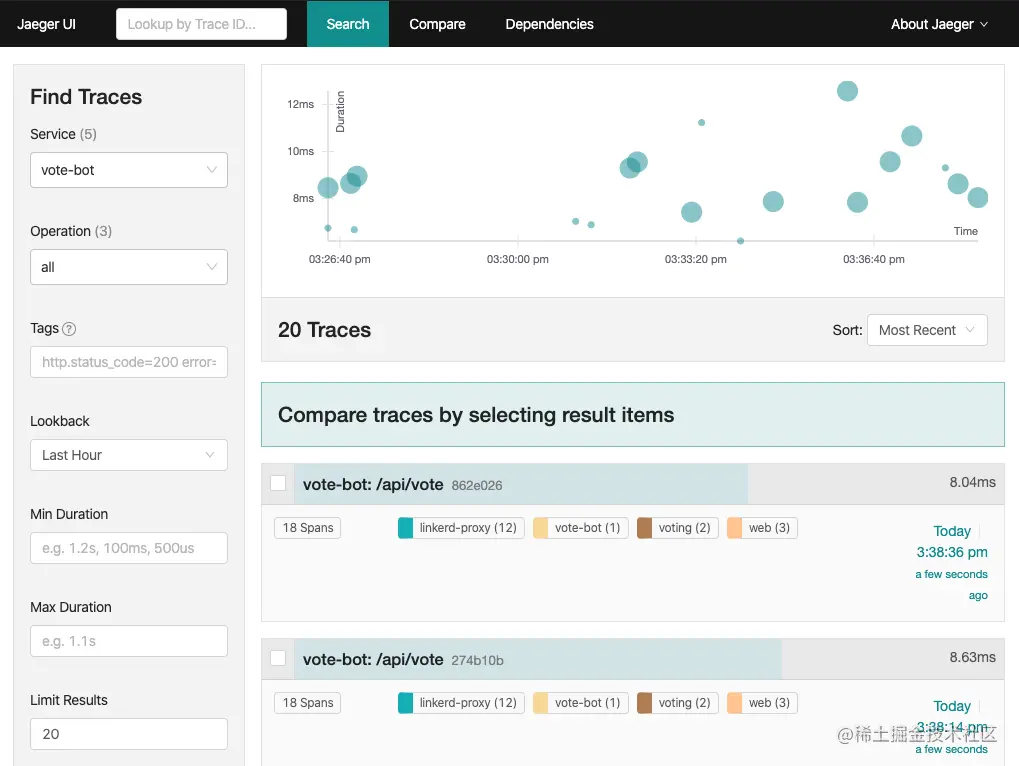
Task: Click the Tags help question-mark icon
Action: [69, 329]
